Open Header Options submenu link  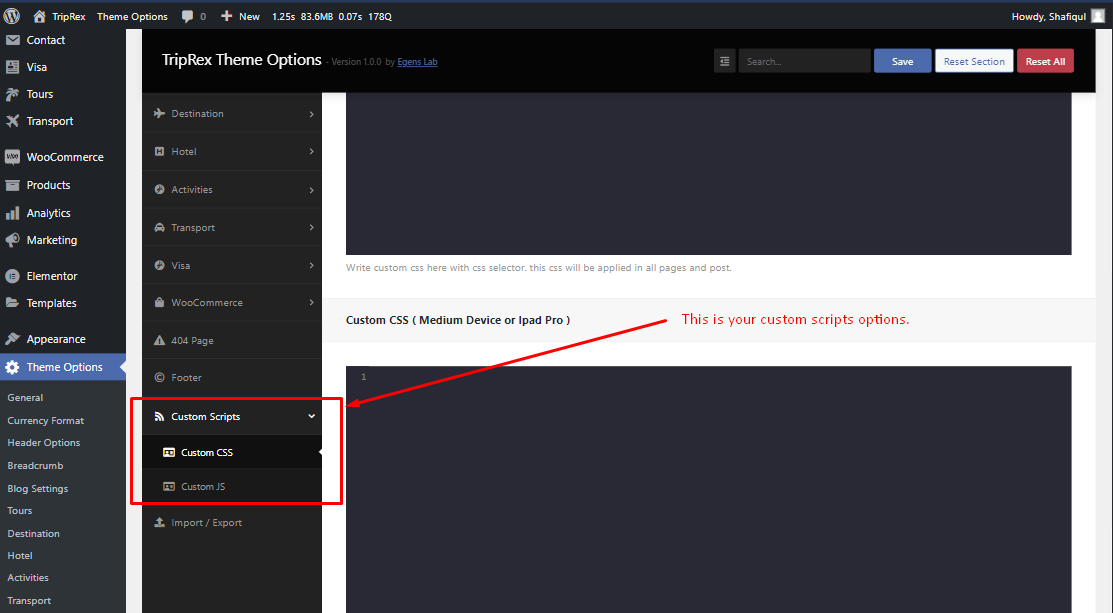tap(44, 442)
